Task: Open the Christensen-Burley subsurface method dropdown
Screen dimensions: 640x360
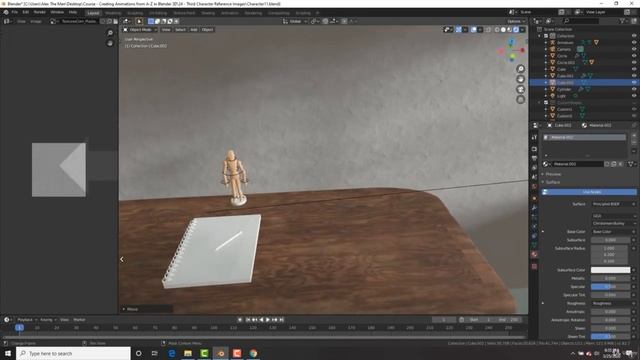Action: click(613, 224)
